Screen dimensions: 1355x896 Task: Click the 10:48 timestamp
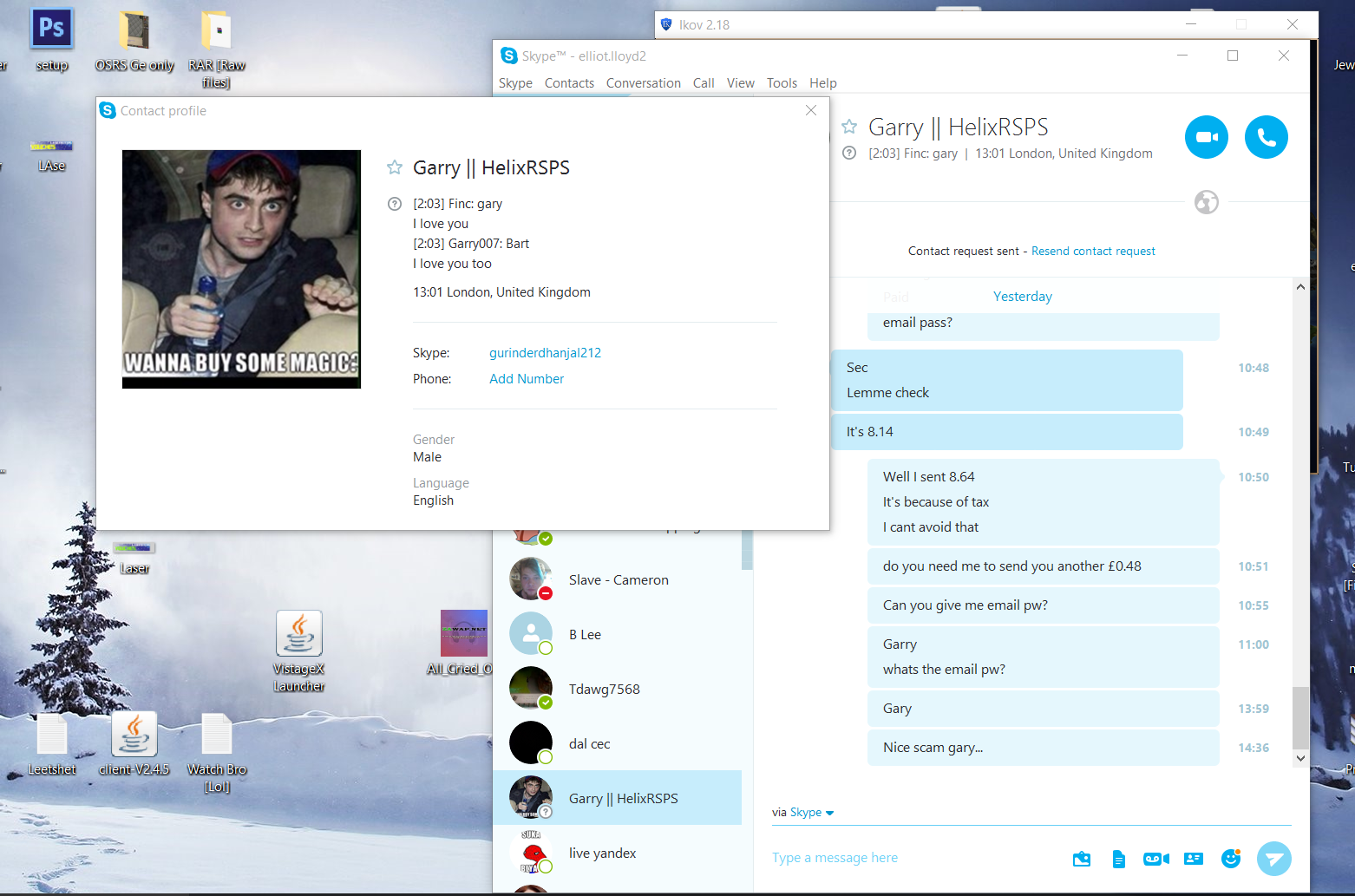[1254, 368]
